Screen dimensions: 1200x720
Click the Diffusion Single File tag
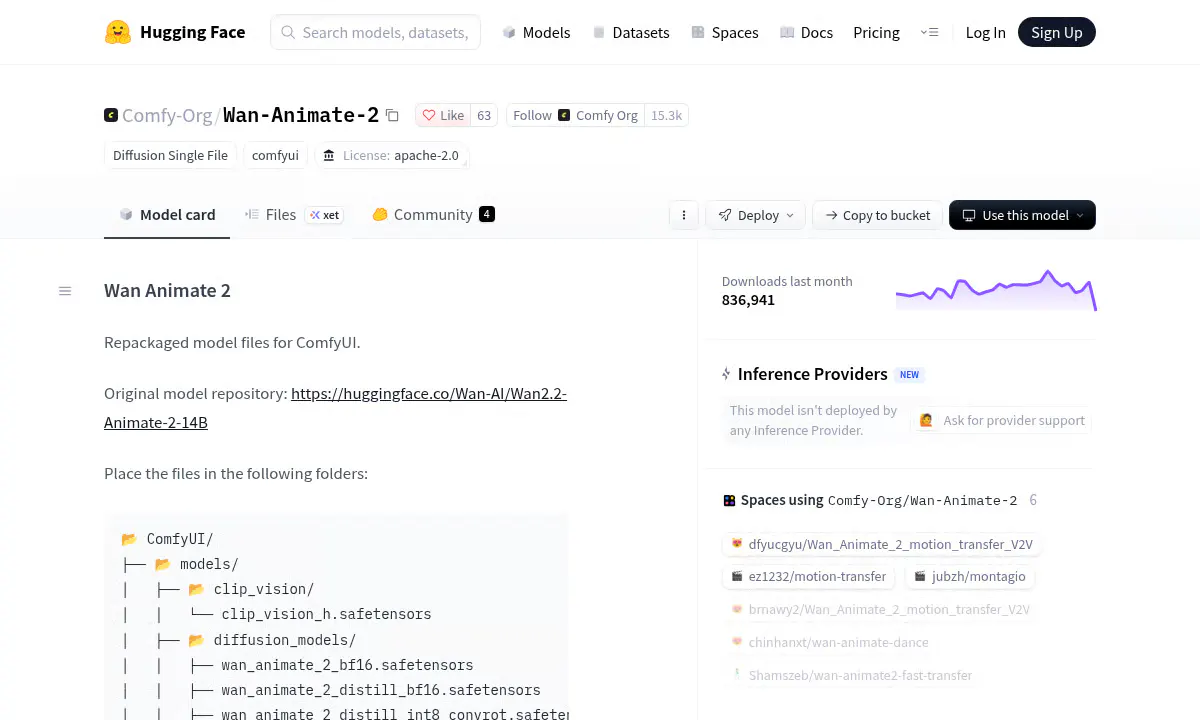pyautogui.click(x=170, y=155)
